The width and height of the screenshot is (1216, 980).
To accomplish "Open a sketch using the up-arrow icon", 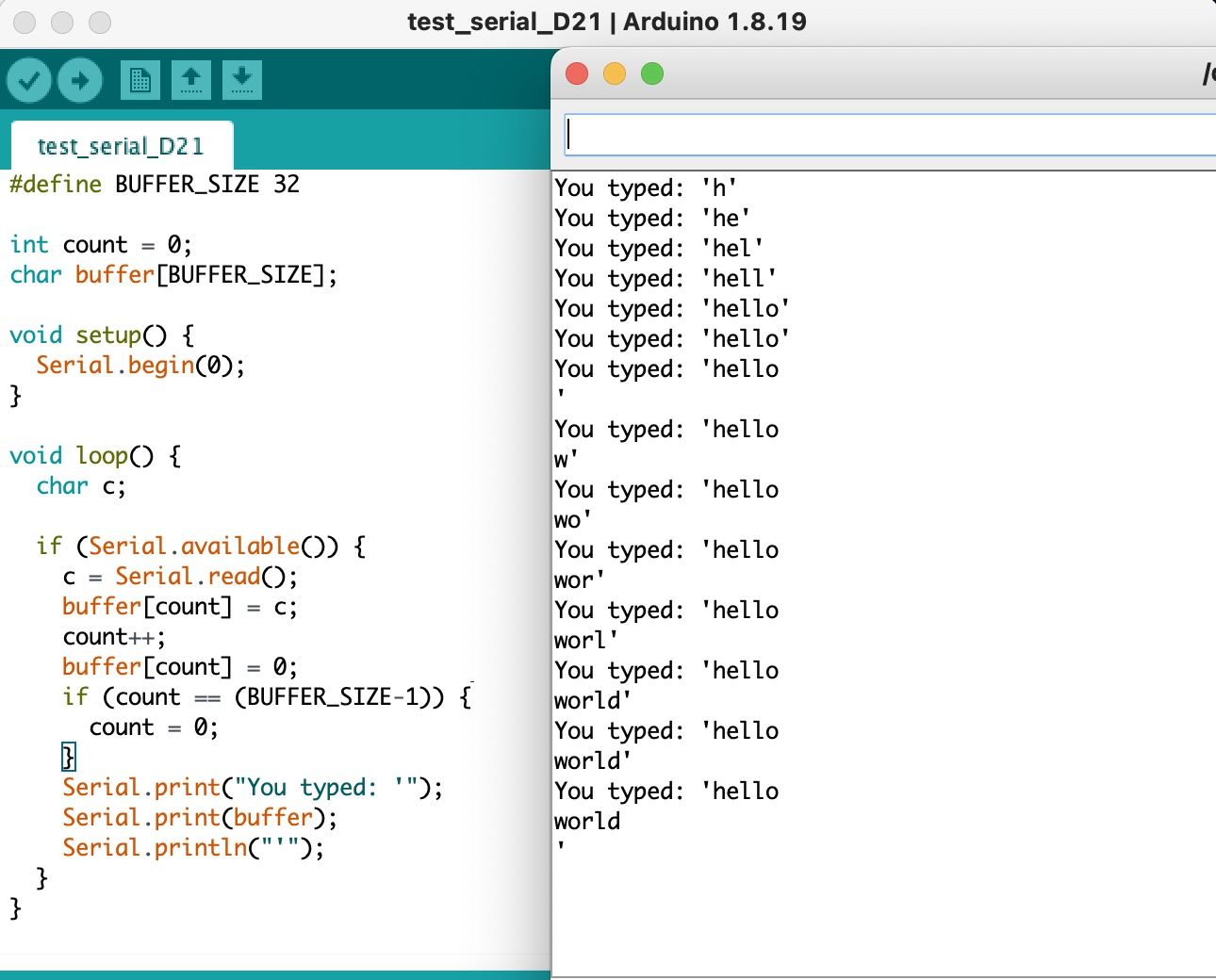I will (190, 80).
